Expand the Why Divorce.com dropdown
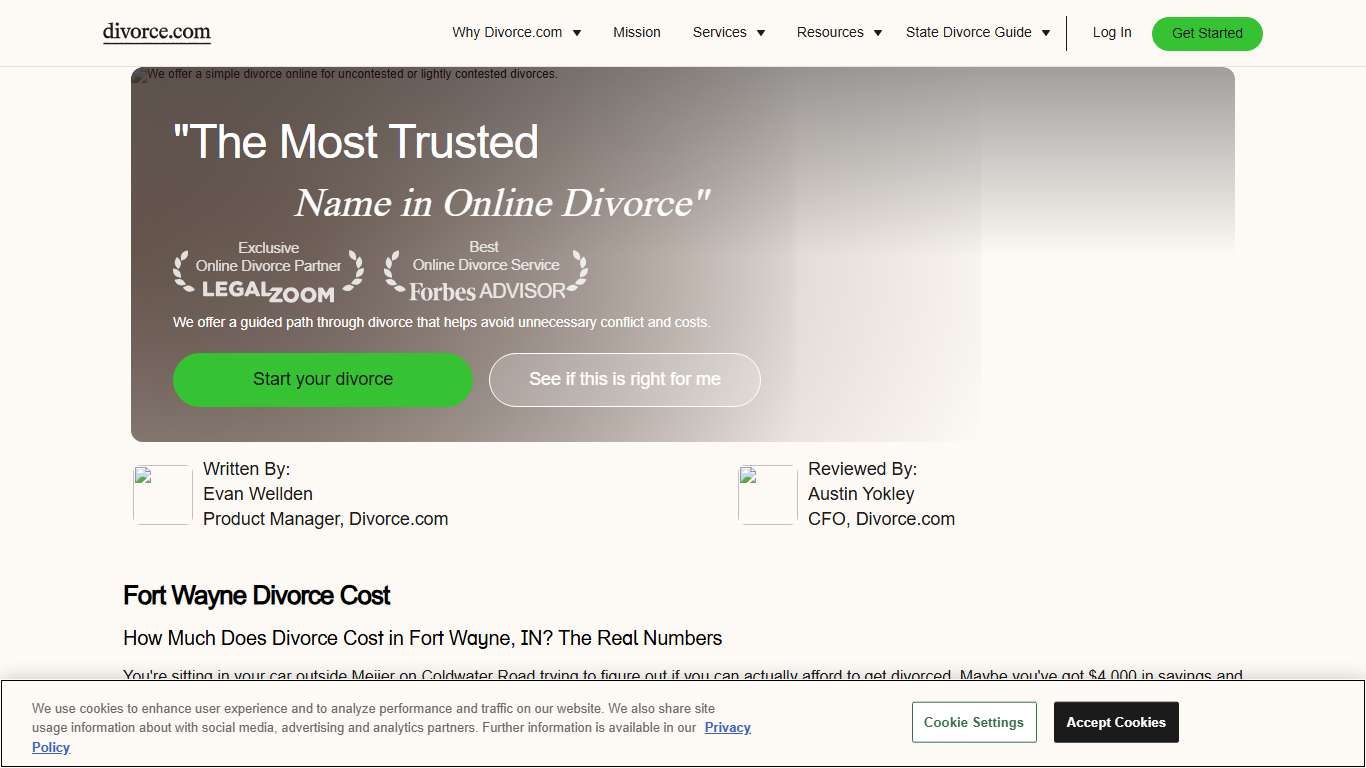This screenshot has height=768, width=1366. pos(516,32)
